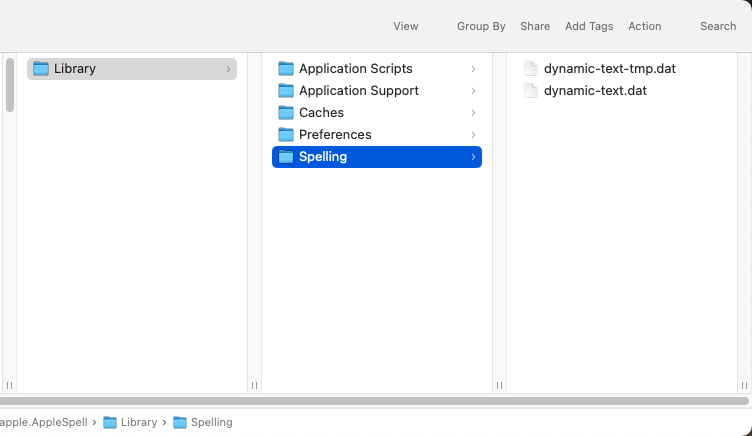Select the Application Scripts folder icon
This screenshot has width=752, height=436.
tap(286, 69)
